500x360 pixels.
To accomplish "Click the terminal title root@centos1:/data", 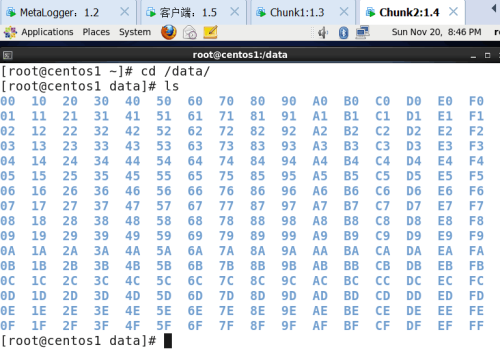I will (240, 55).
